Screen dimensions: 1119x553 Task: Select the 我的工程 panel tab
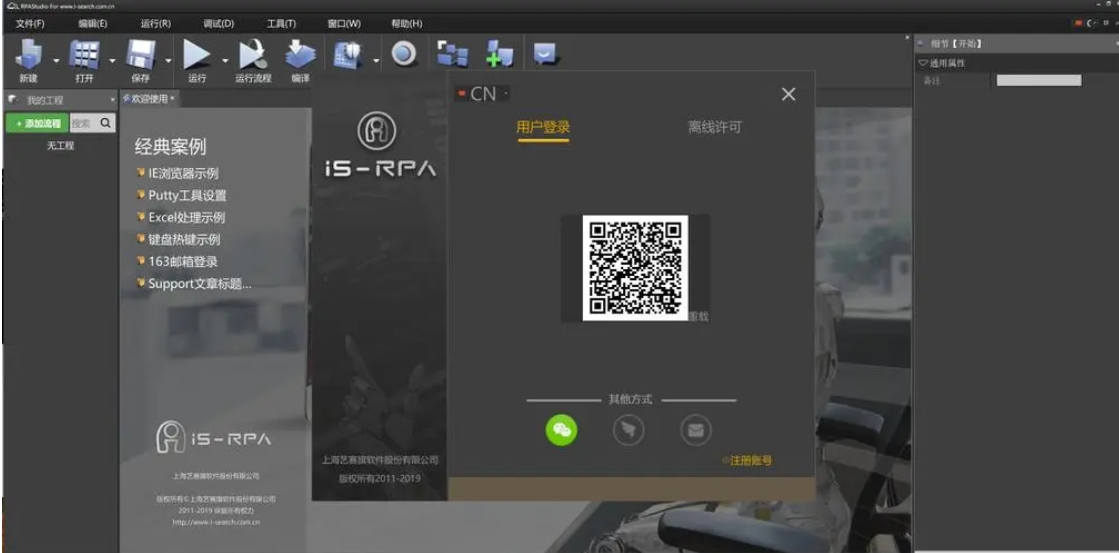pyautogui.click(x=45, y=100)
